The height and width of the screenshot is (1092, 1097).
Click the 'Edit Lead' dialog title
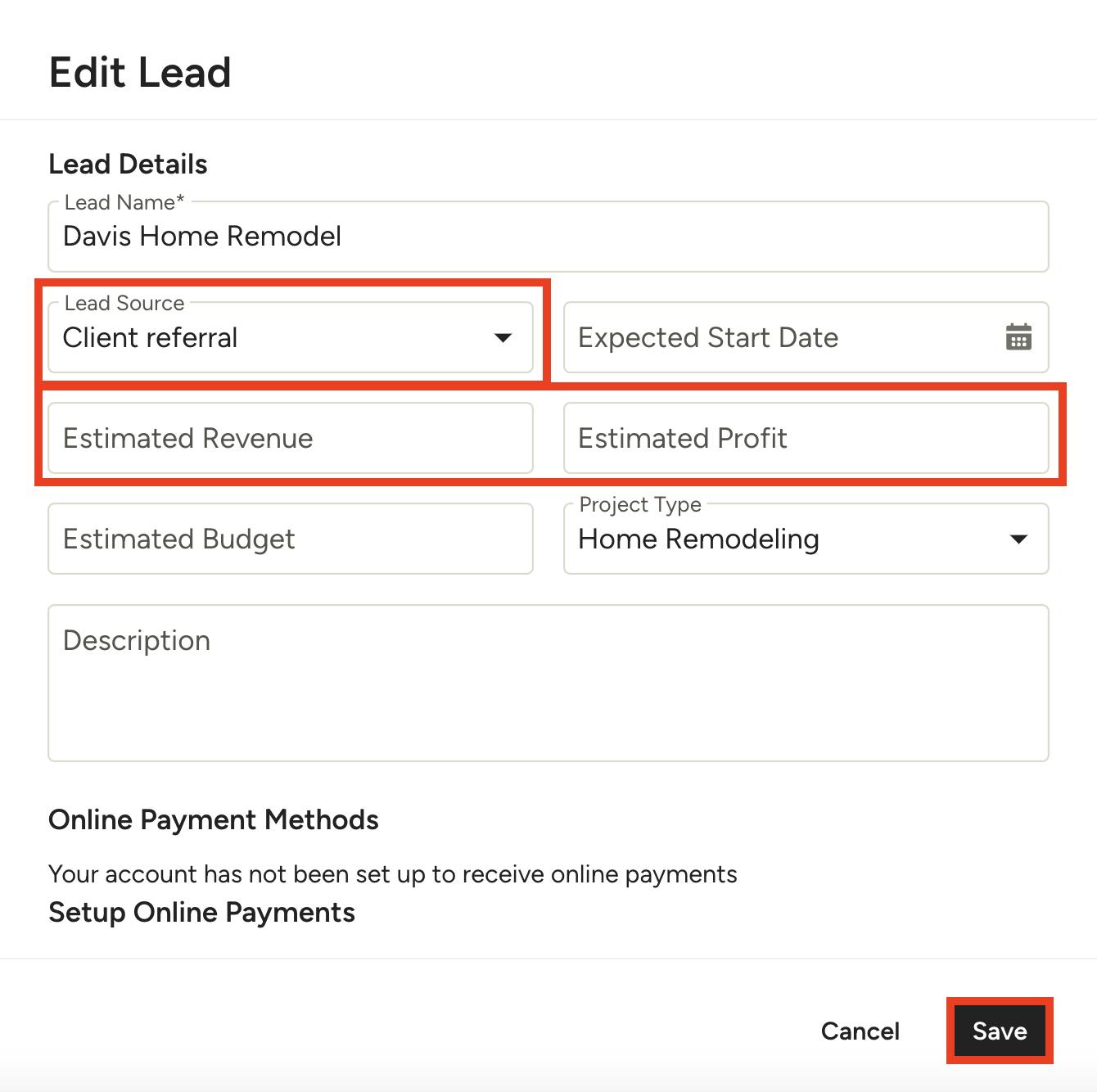pos(140,72)
